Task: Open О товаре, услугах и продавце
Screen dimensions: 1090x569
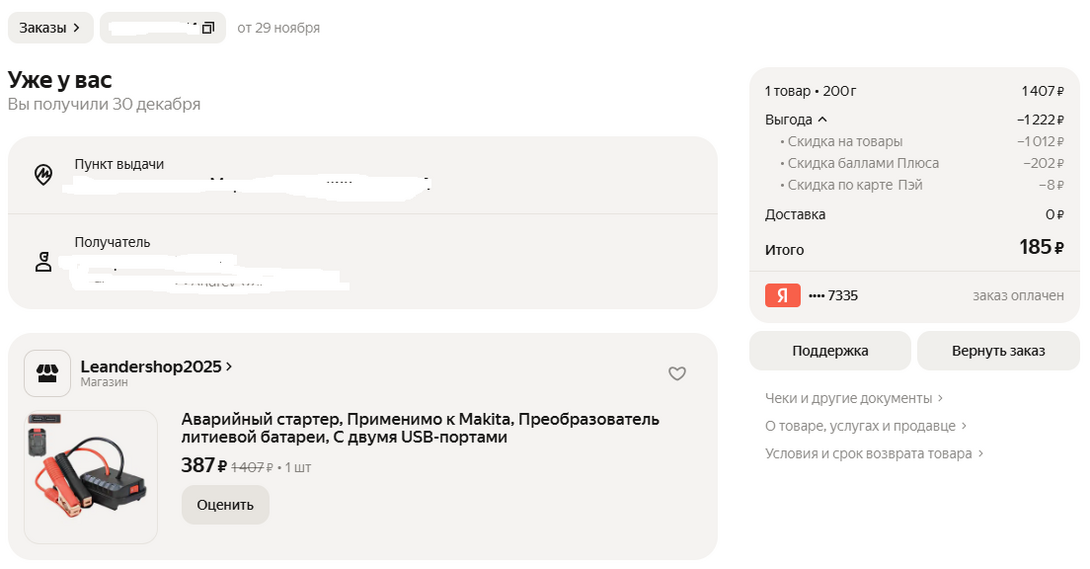Action: [865, 426]
